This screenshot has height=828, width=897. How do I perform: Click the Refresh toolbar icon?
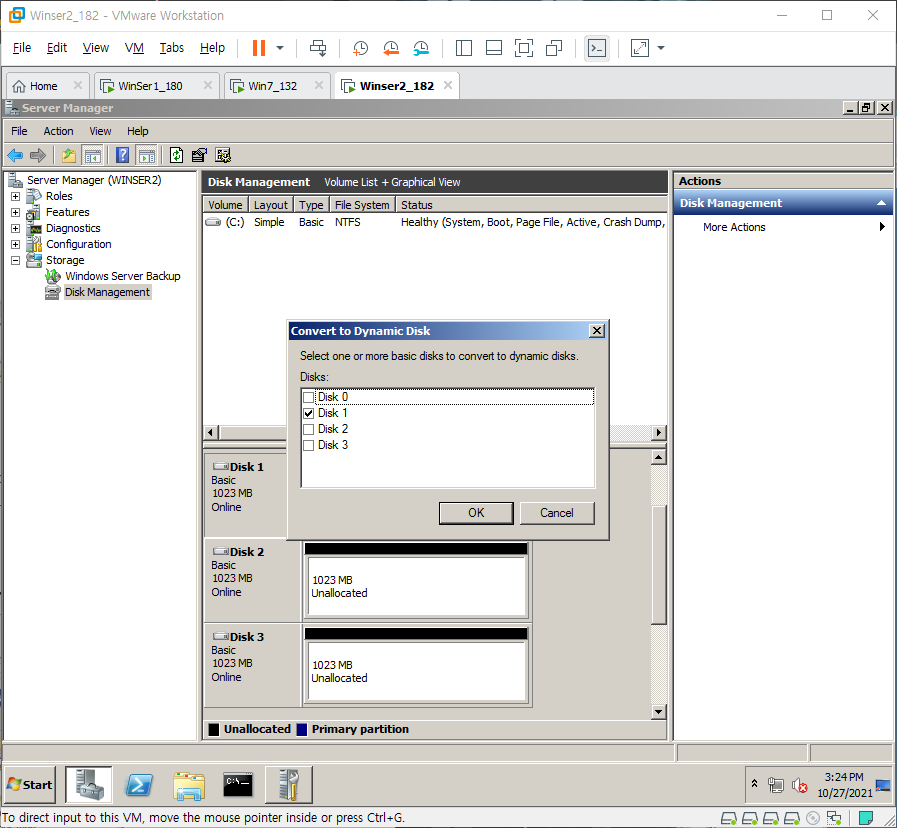176,155
